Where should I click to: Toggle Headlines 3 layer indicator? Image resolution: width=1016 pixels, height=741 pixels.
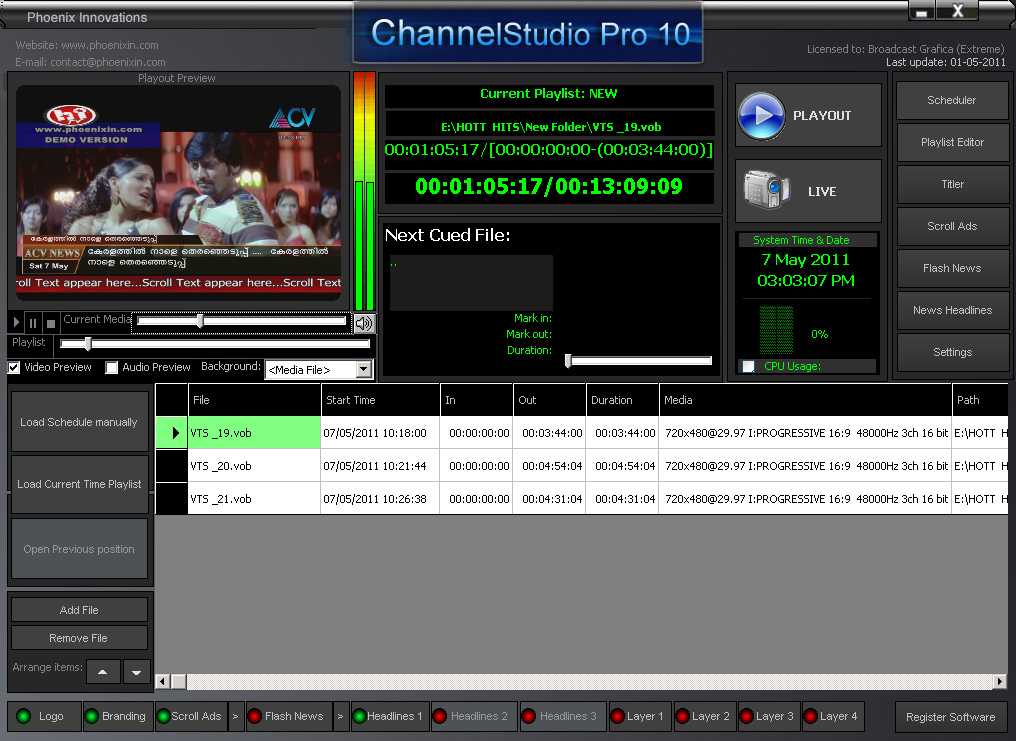[x=529, y=716]
